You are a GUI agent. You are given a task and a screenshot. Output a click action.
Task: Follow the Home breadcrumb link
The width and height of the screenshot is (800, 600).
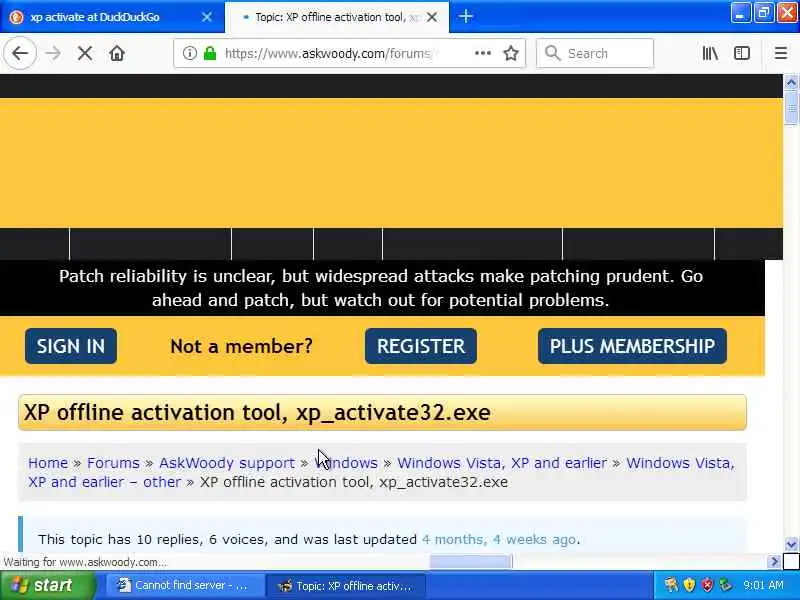tap(48, 463)
